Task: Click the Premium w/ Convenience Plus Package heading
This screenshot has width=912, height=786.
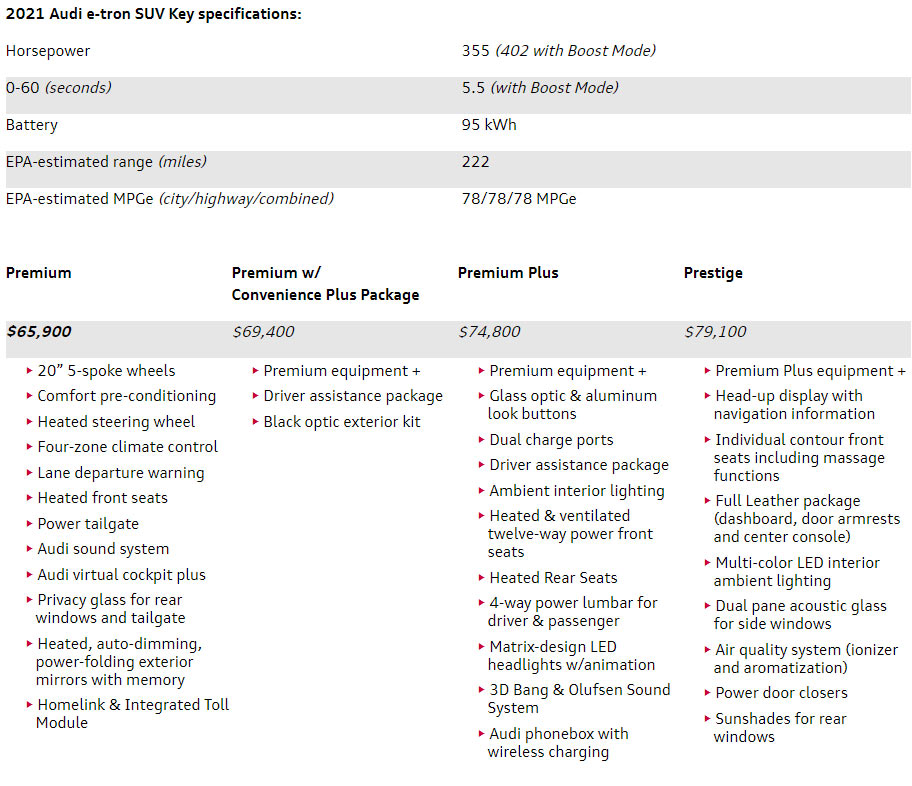Action: (x=325, y=283)
